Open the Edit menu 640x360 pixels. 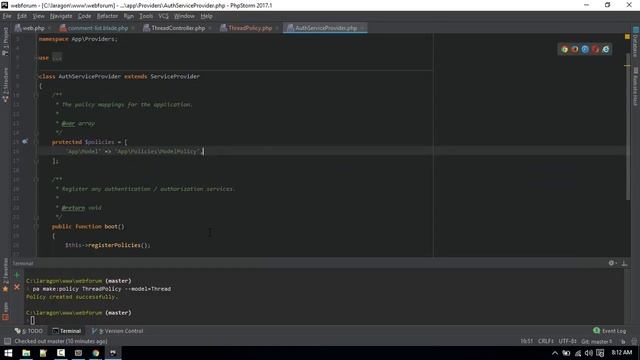22,16
